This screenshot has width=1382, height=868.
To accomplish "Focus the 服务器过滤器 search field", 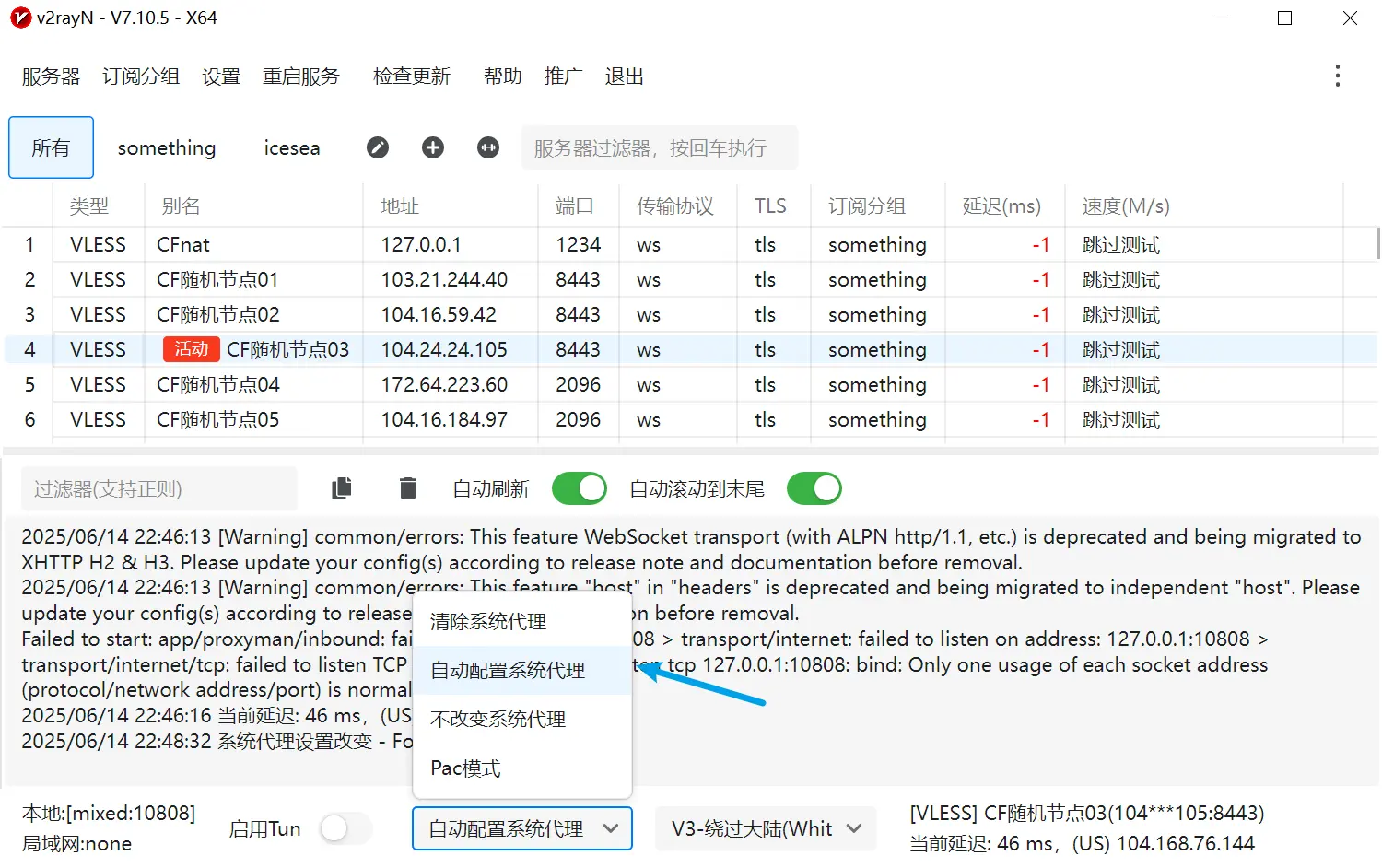I will coord(660,147).
